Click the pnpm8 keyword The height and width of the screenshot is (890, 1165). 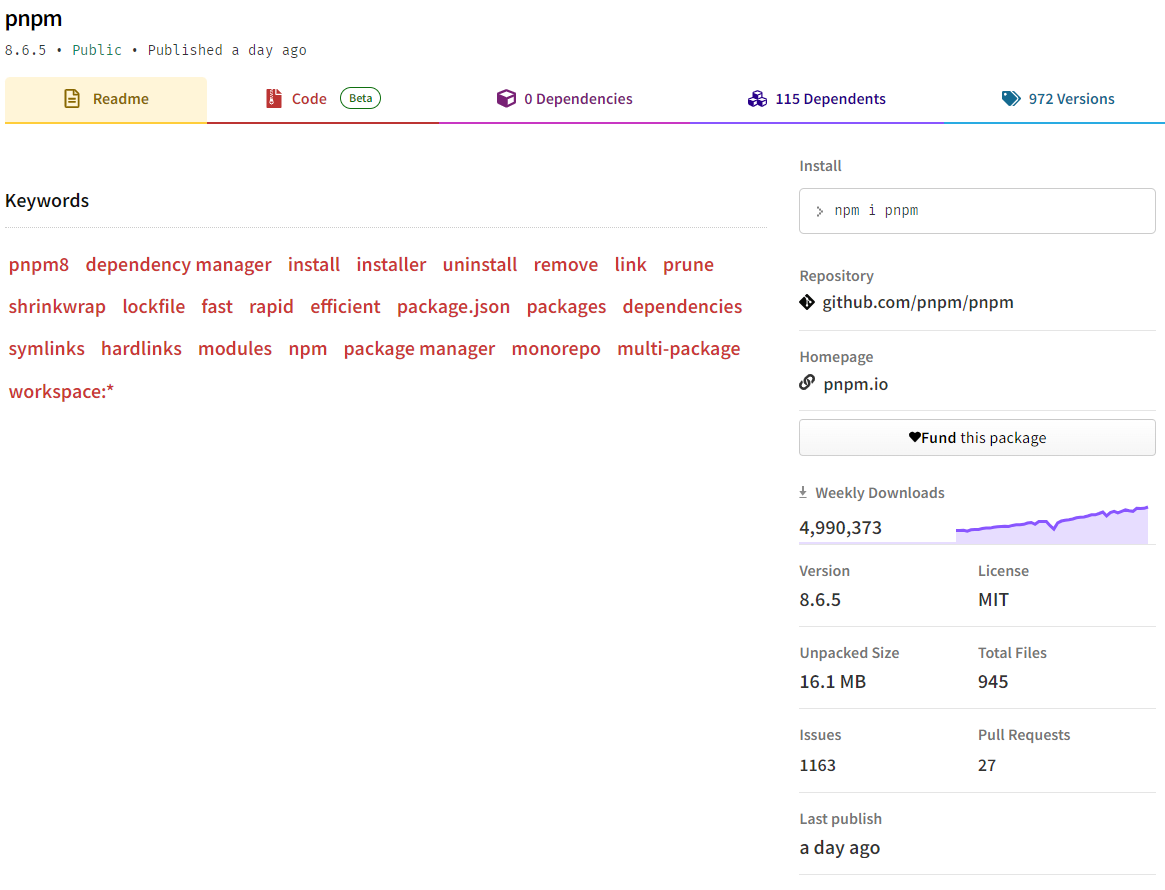click(x=39, y=265)
